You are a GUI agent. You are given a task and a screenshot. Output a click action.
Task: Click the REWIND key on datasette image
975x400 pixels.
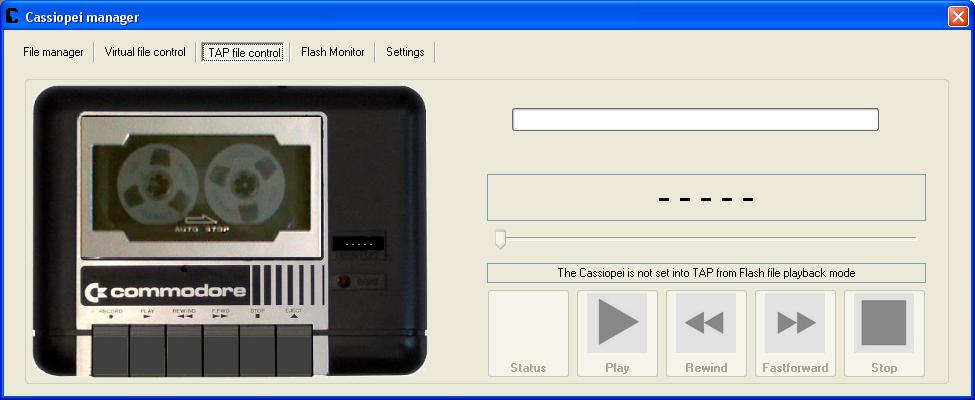pyautogui.click(x=184, y=350)
